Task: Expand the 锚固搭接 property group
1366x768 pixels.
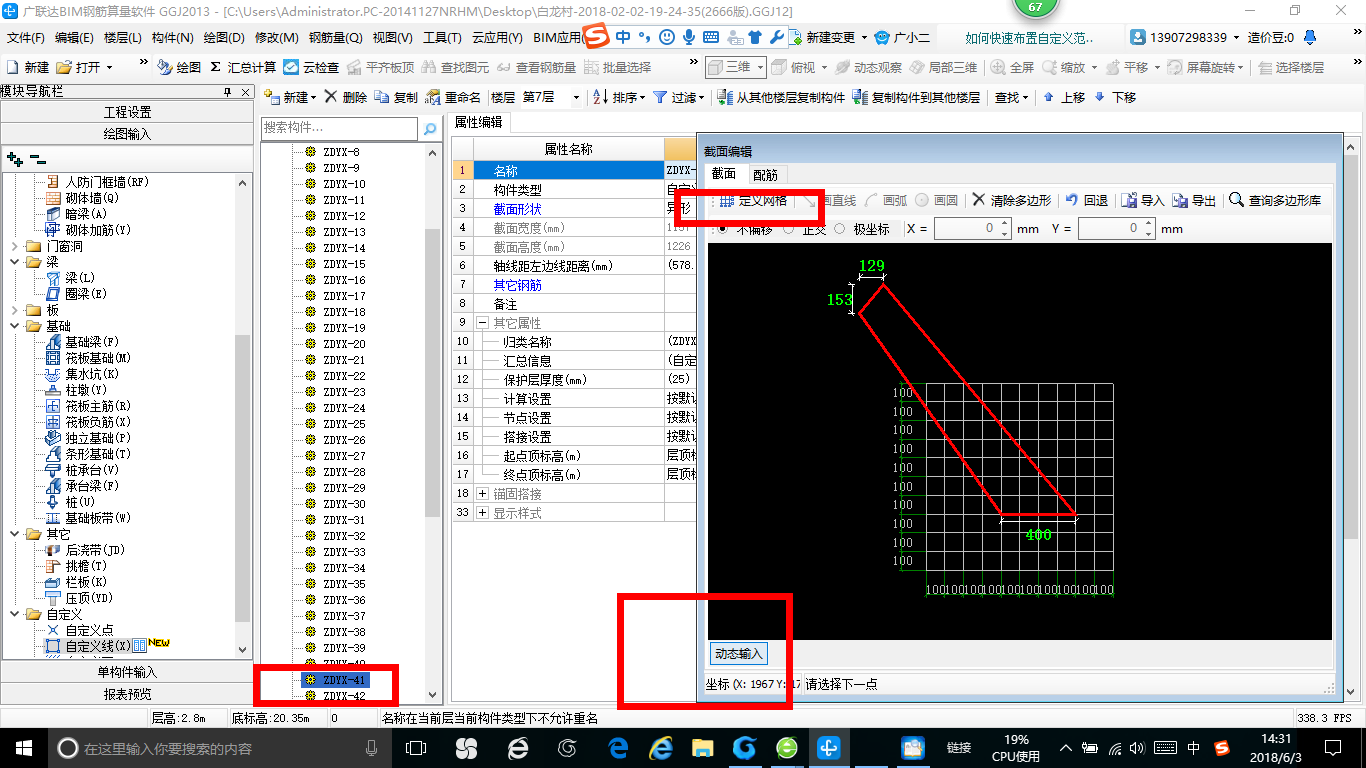Action: [x=482, y=494]
